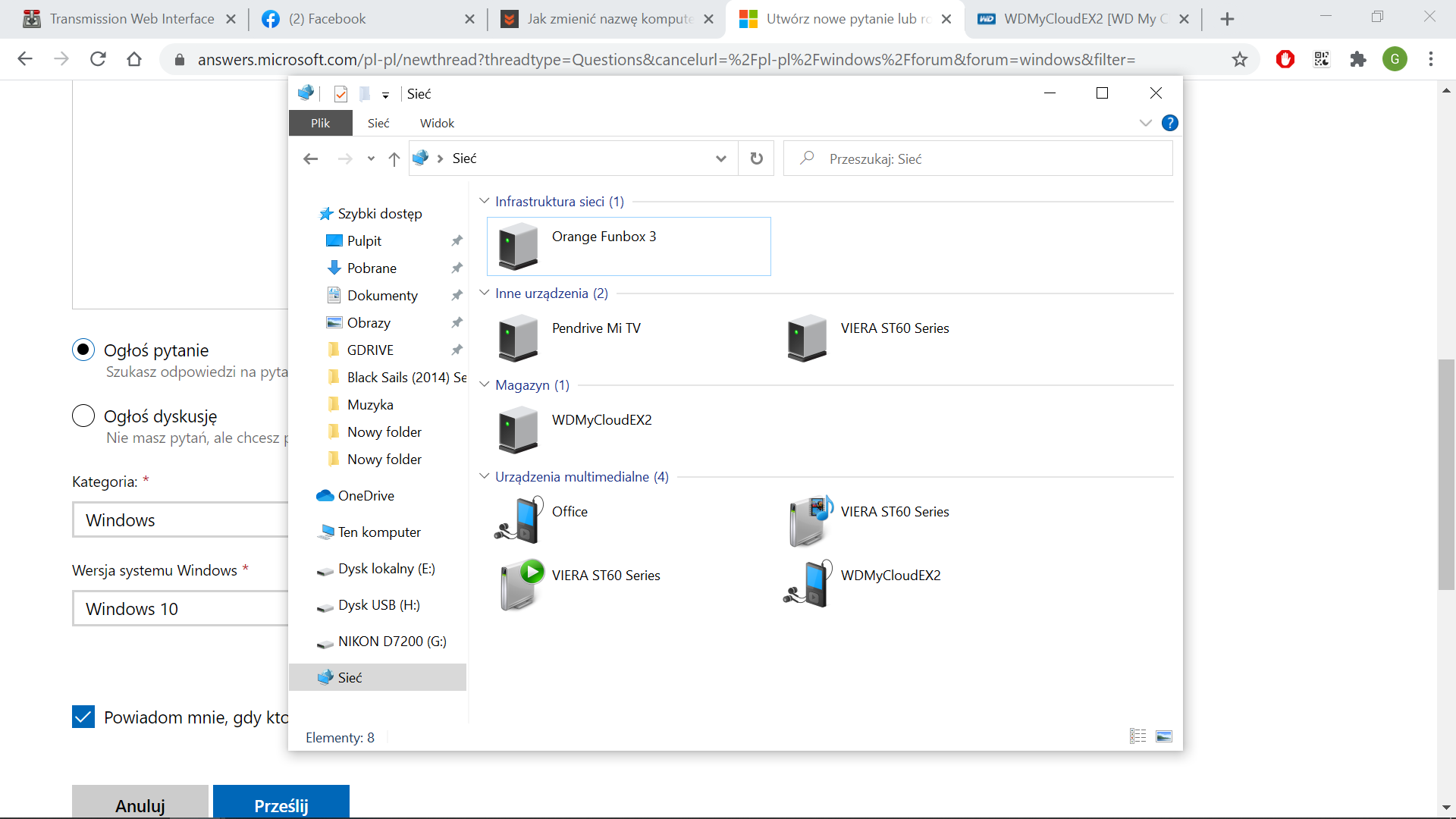Open Wersja systemu dropdown showing Windows 10
This screenshot has width=1456, height=819.
click(x=180, y=608)
